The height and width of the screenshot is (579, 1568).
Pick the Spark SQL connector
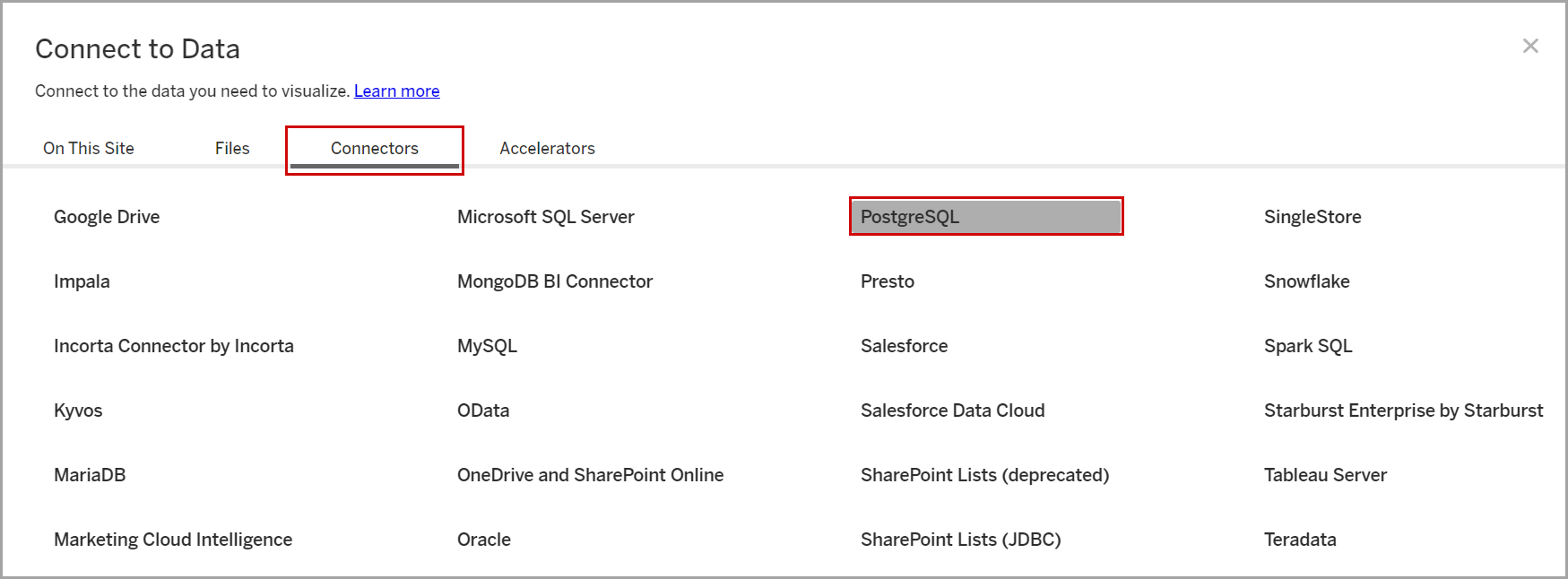tap(1307, 346)
